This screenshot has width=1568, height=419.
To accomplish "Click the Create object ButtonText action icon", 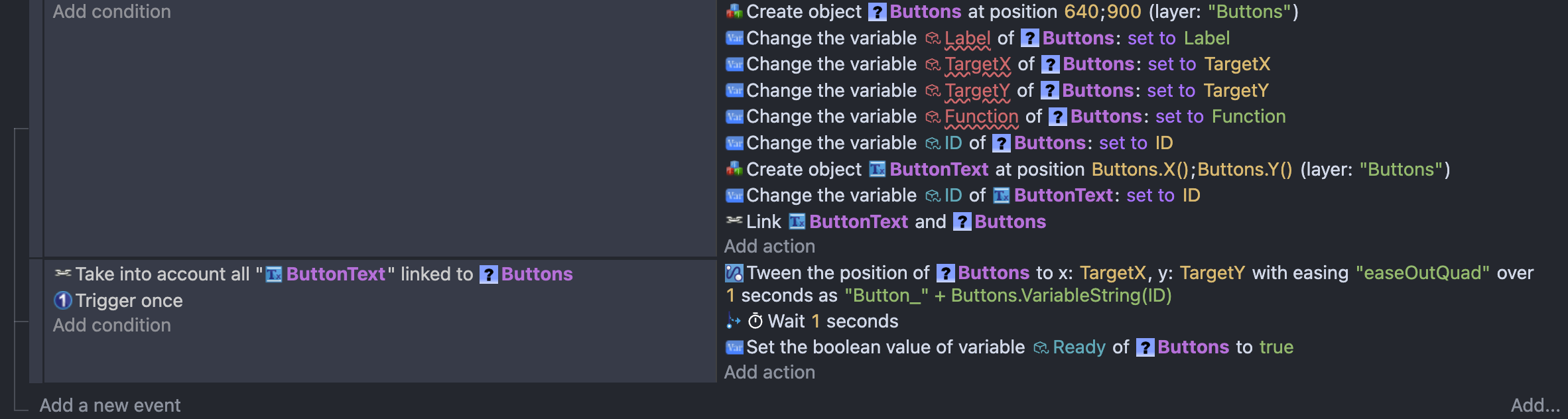I will click(x=734, y=169).
